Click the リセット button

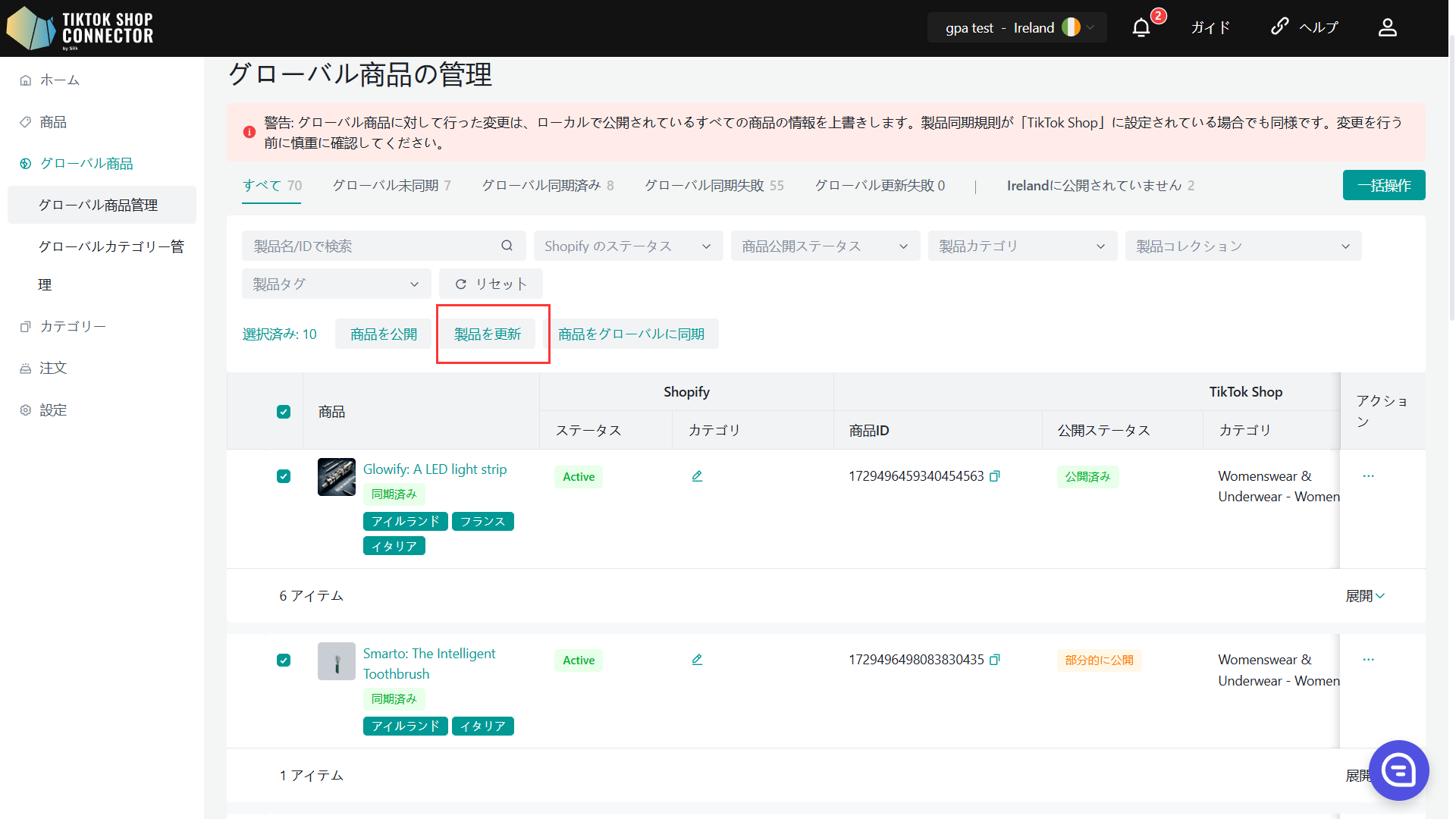click(491, 284)
